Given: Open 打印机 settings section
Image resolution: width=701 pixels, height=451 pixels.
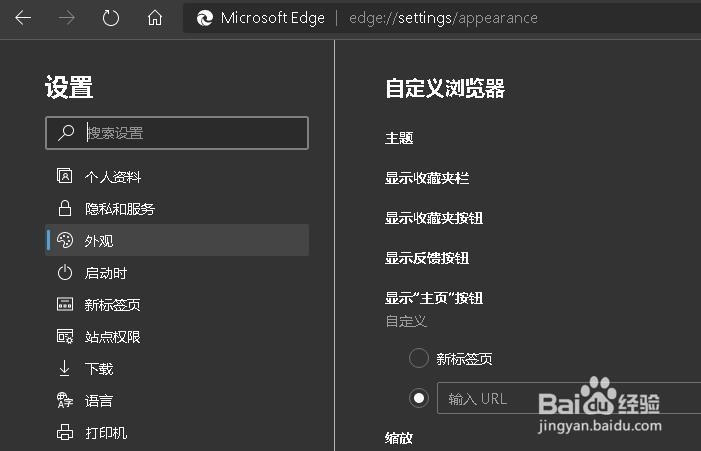Looking at the screenshot, I should (x=177, y=433).
